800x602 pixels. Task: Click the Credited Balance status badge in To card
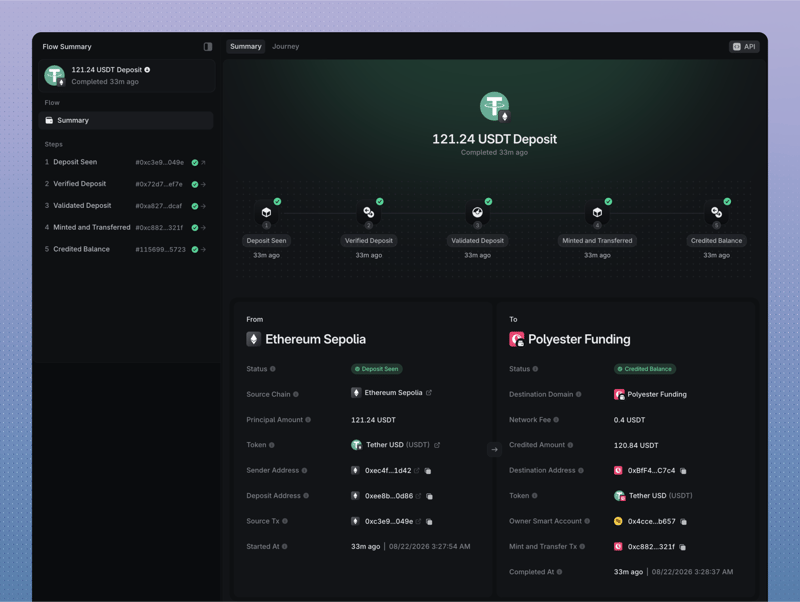(x=645, y=369)
